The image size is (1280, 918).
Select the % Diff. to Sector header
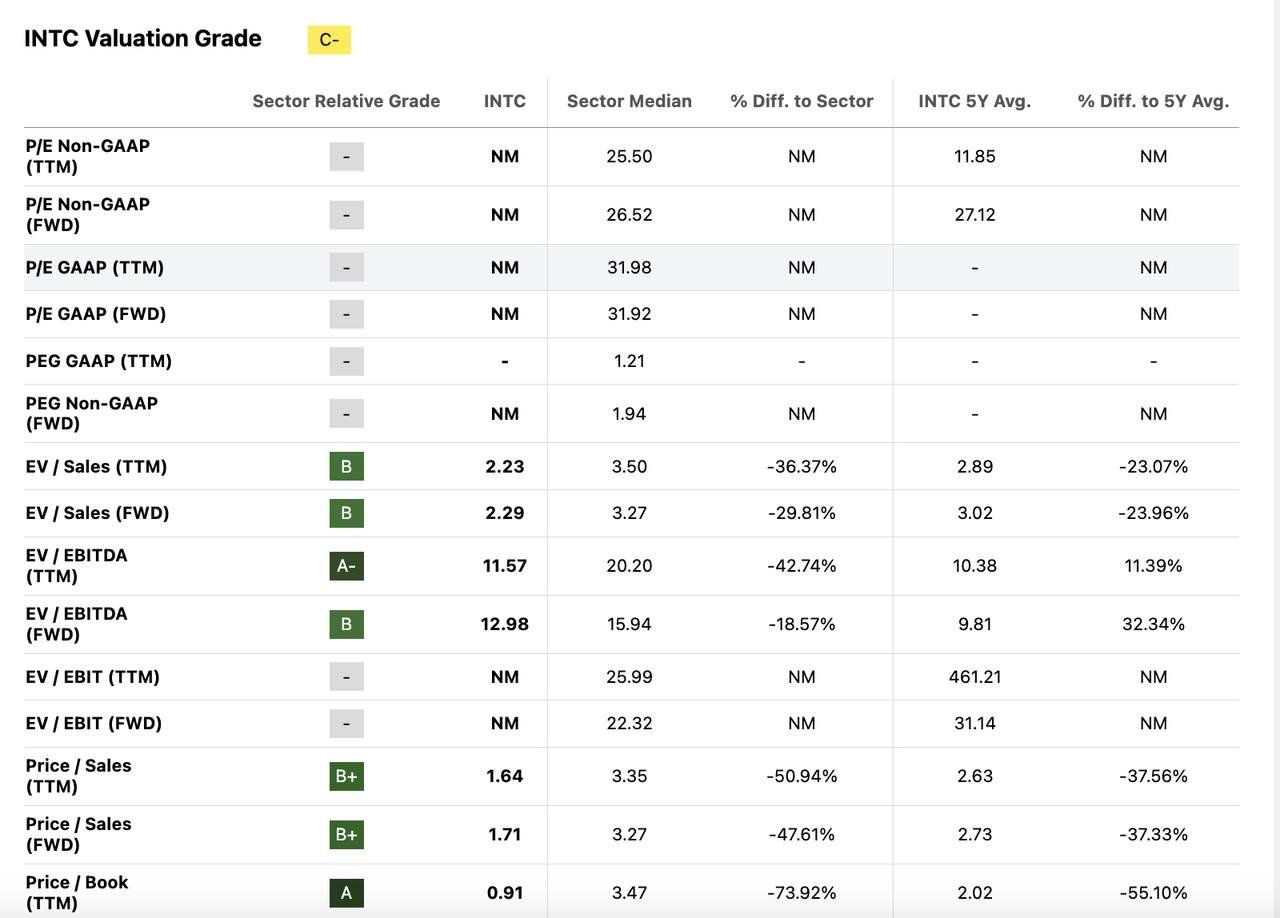(802, 101)
